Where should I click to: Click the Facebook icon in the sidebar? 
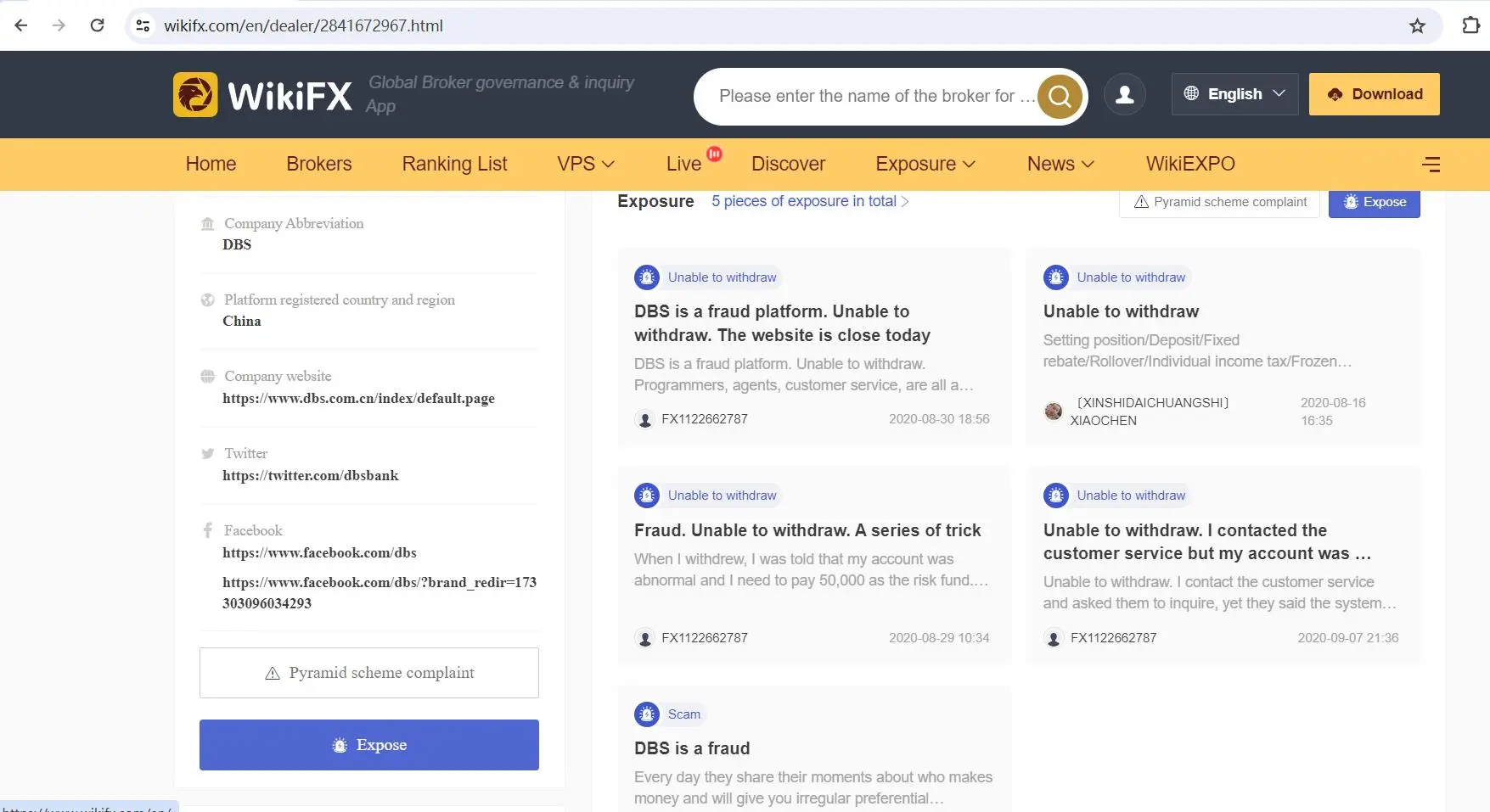click(208, 530)
